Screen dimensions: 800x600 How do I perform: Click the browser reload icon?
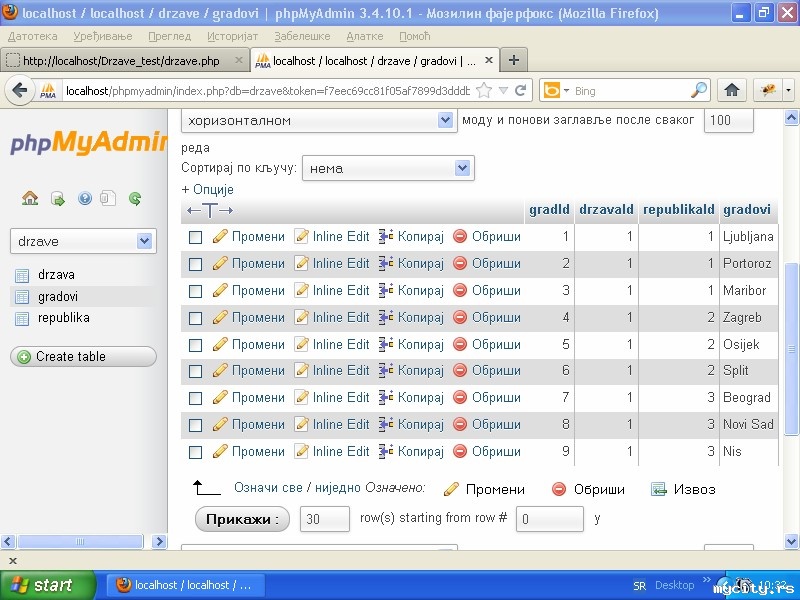(520, 91)
